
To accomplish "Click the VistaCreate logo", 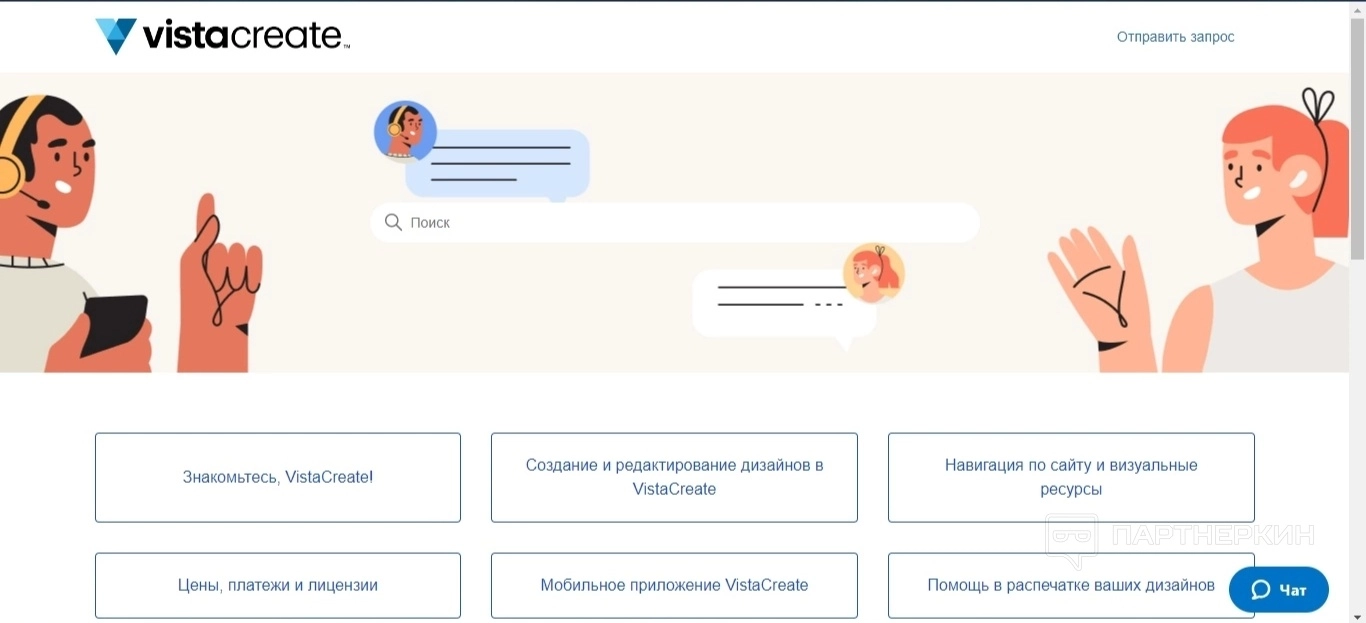I will [222, 36].
